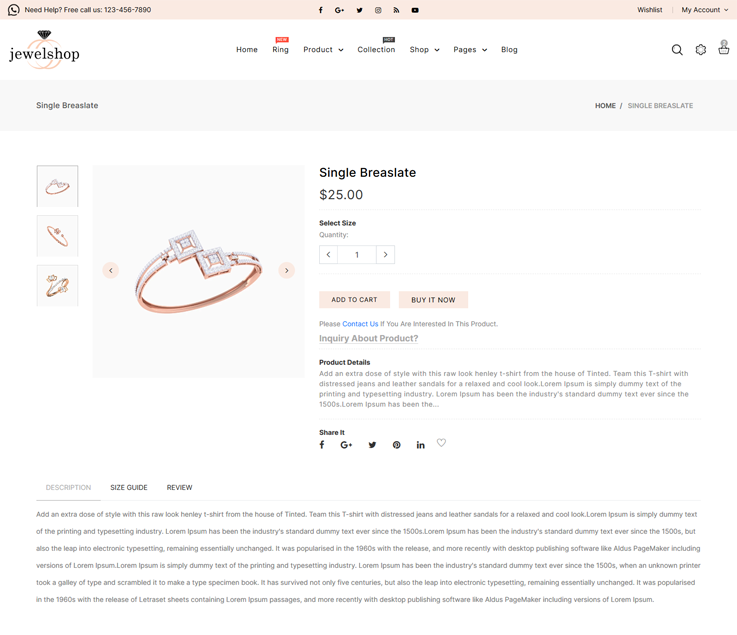737x635 pixels.
Task: Show next product image arrow
Action: [286, 270]
